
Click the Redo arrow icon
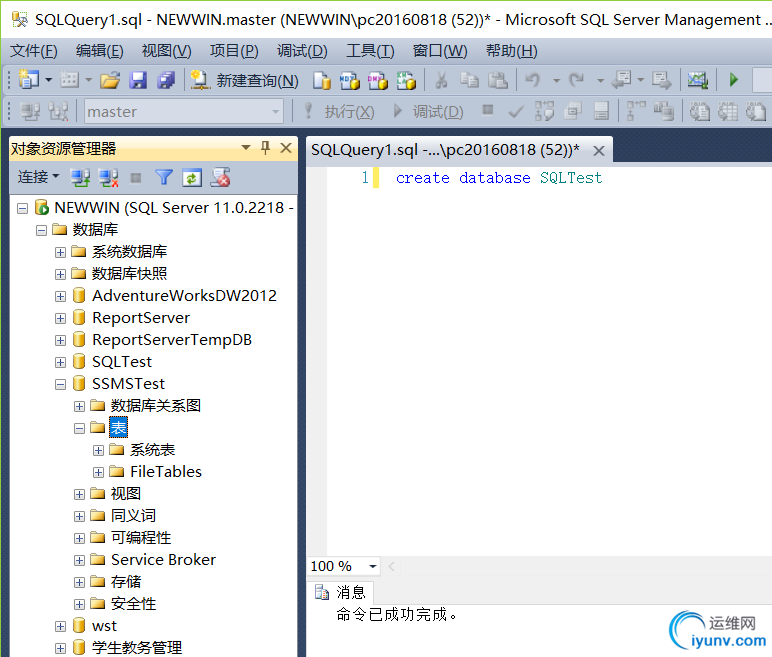click(576, 80)
